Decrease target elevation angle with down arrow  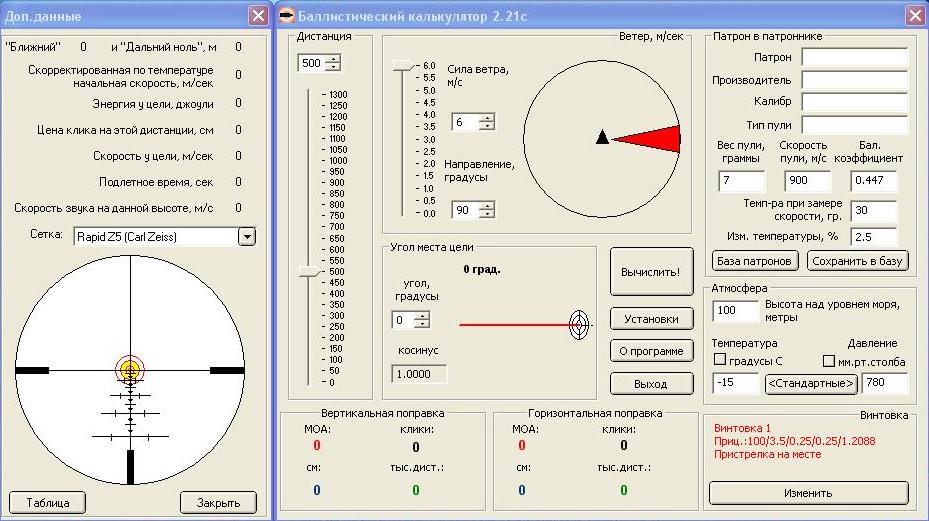click(422, 324)
